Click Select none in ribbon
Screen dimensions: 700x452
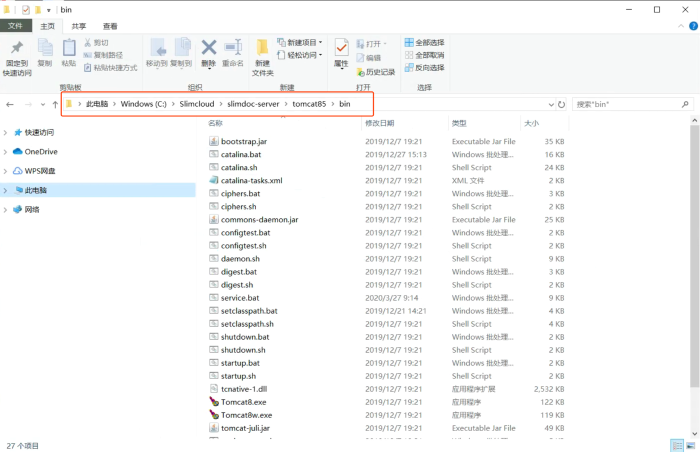pyautogui.click(x=424, y=55)
